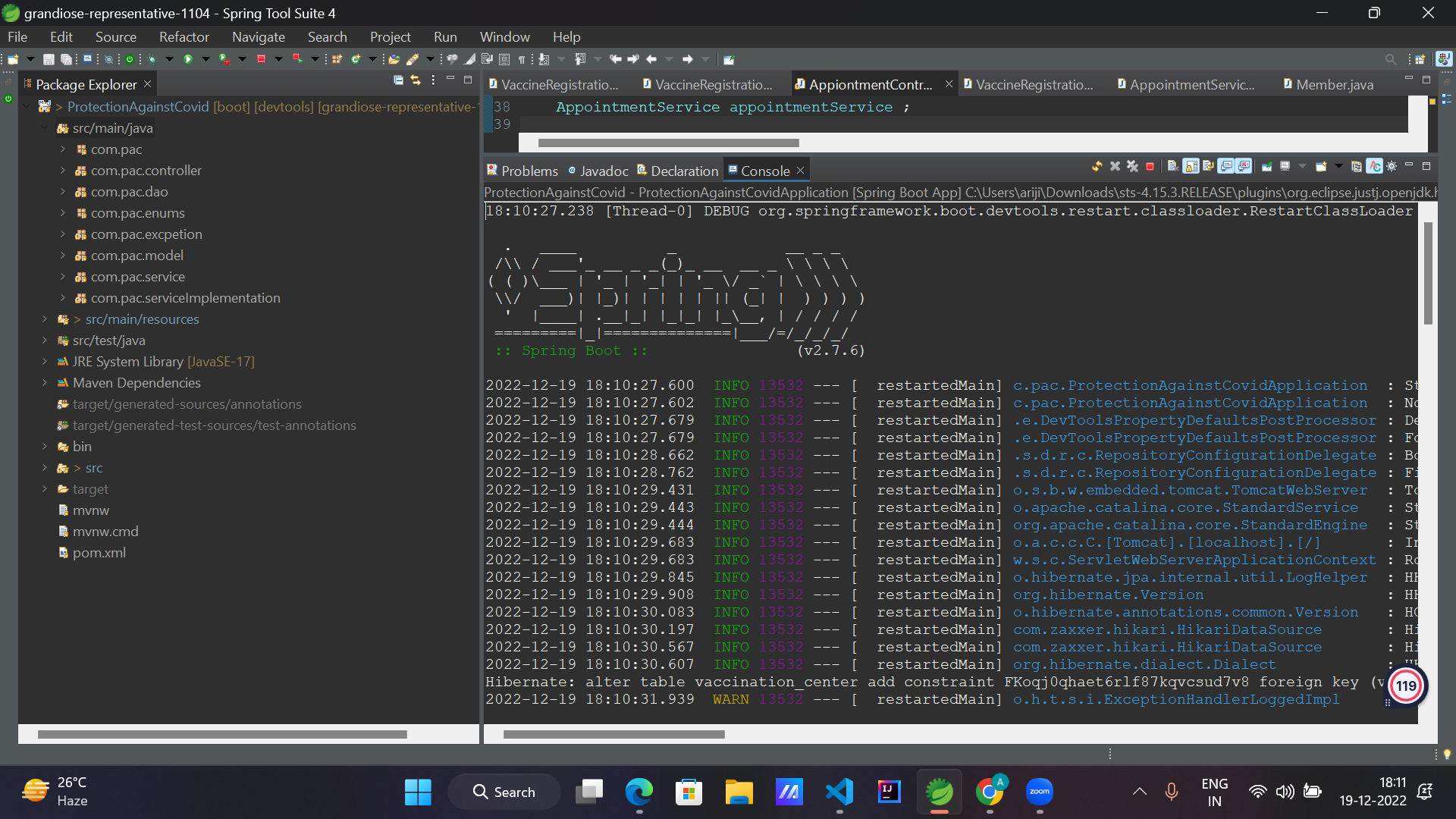Click Remove All Terminated Launches icon

tap(1132, 166)
